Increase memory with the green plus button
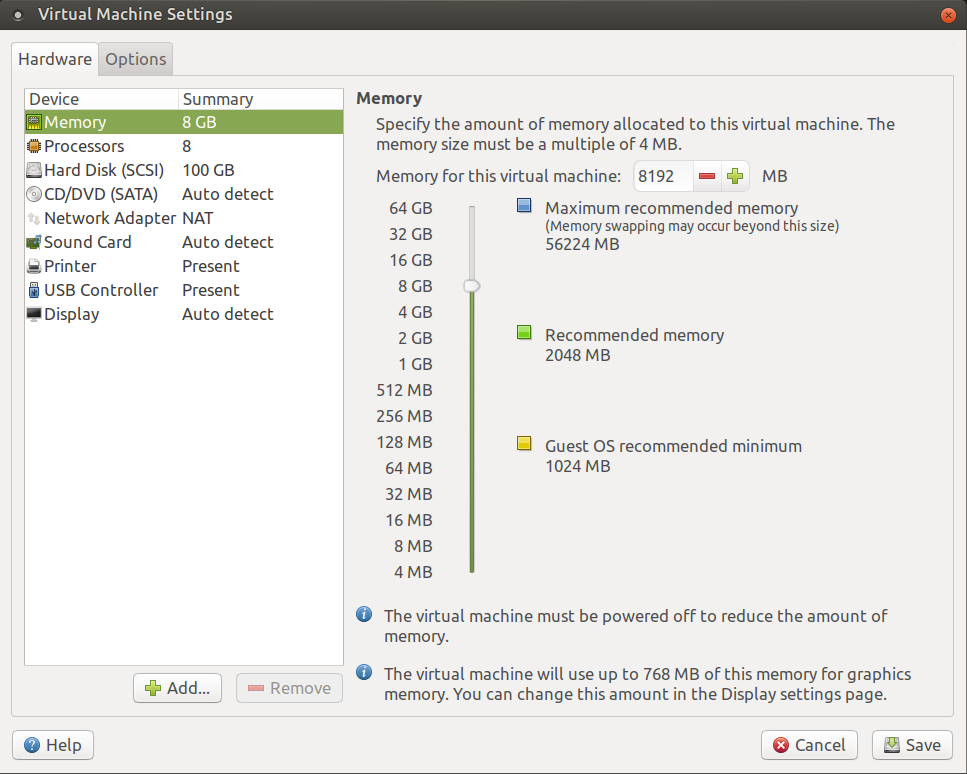The image size is (967, 774). (x=735, y=176)
